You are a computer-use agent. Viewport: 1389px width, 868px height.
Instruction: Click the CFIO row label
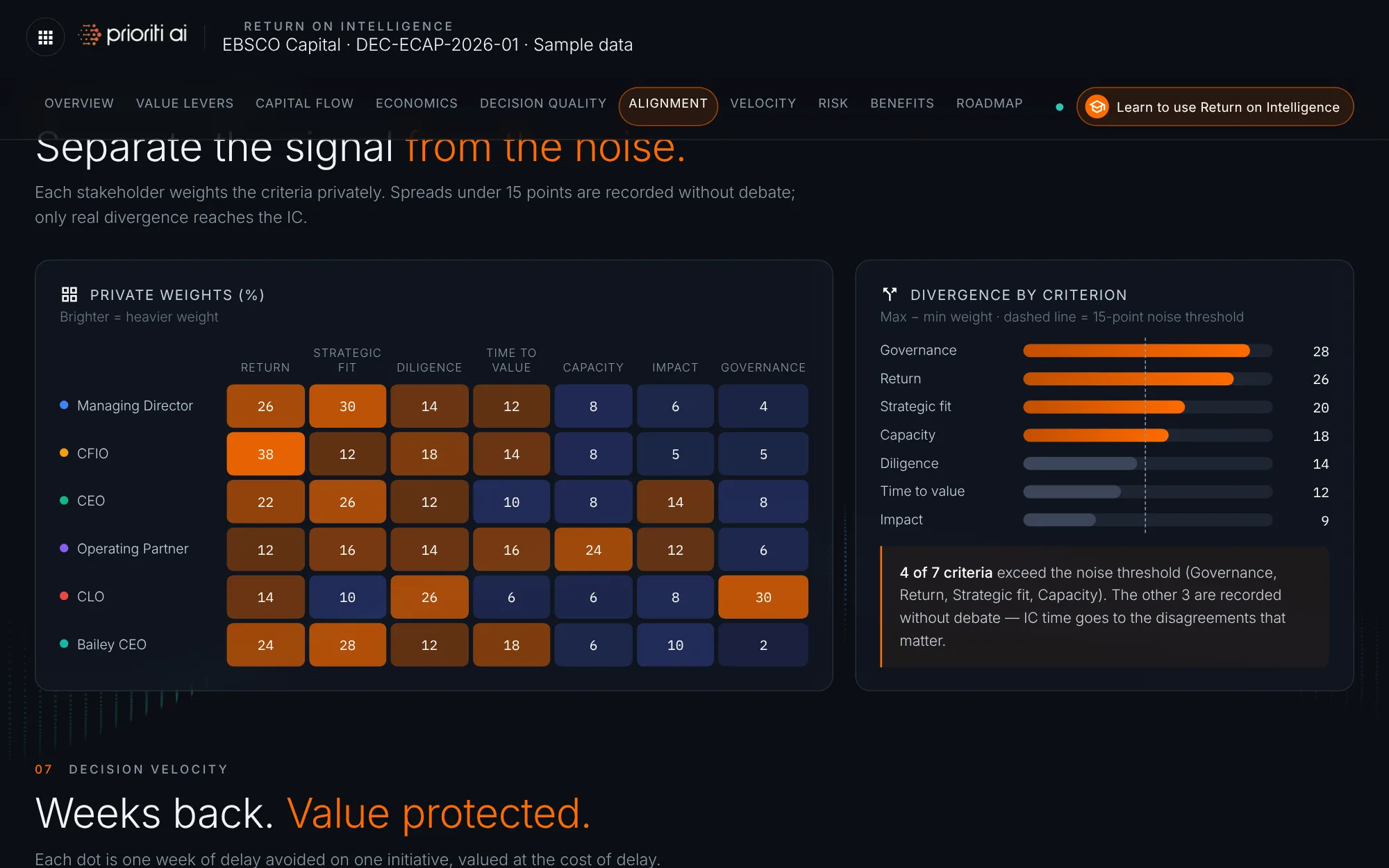(x=92, y=453)
